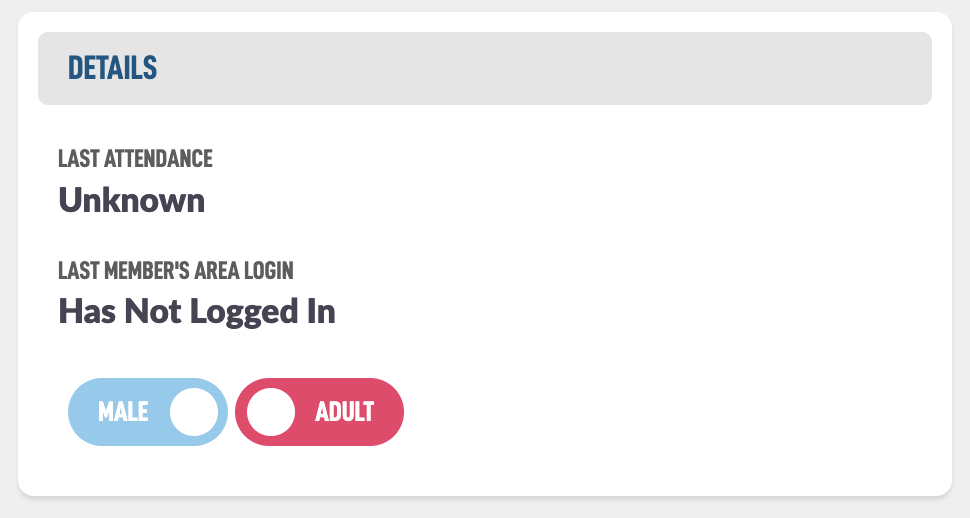Image resolution: width=970 pixels, height=518 pixels.
Task: Click the DETAILS heading text
Action: point(112,68)
